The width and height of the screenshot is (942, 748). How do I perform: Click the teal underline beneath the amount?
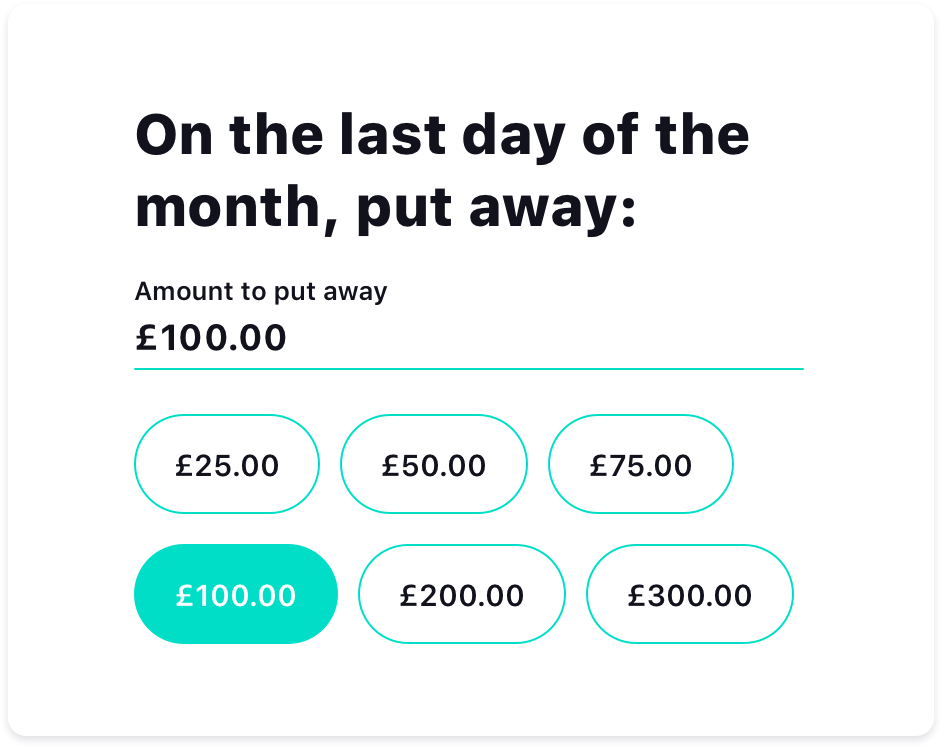coord(468,369)
